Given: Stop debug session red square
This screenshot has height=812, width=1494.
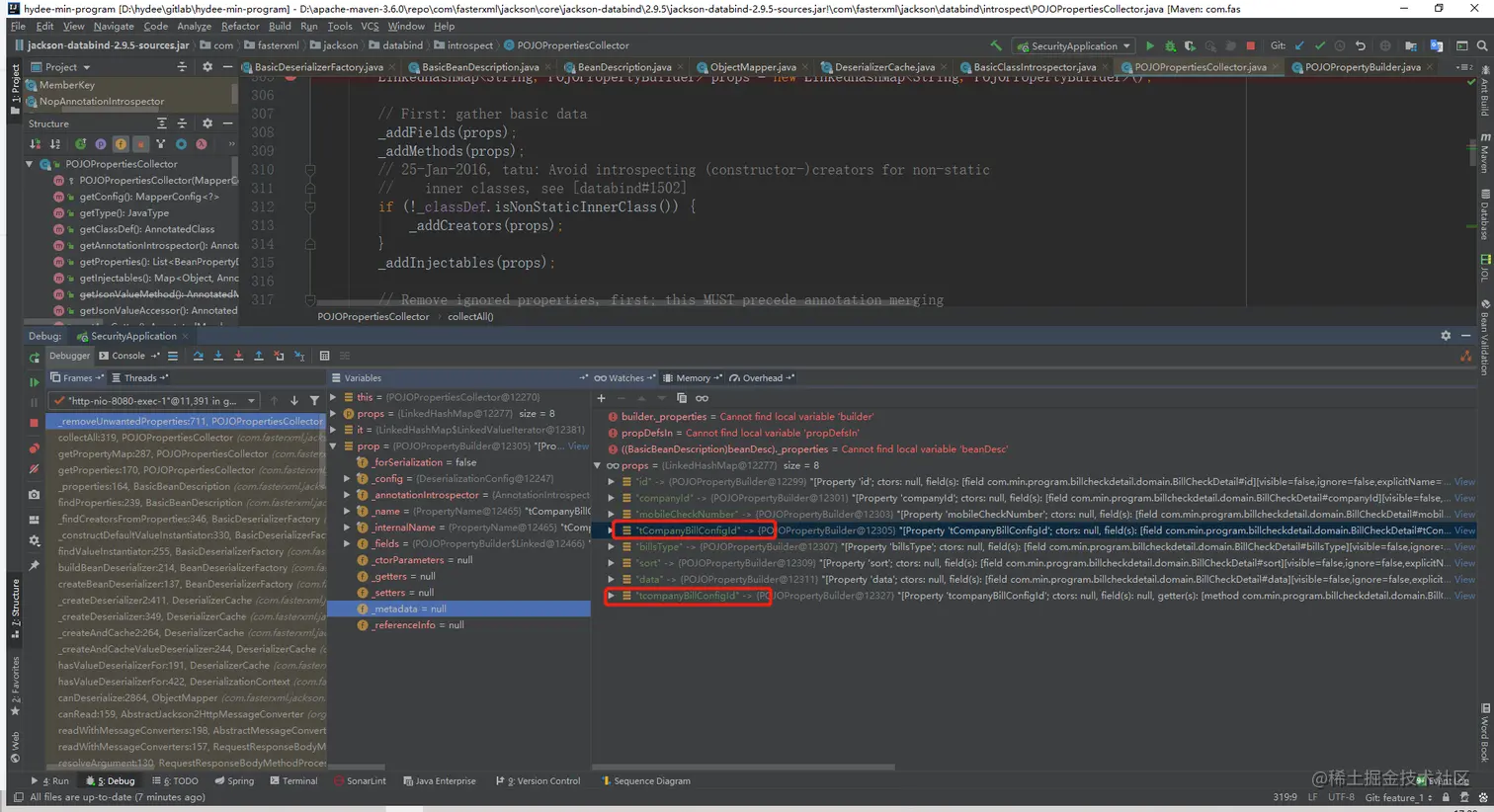Looking at the screenshot, I should pos(34,423).
